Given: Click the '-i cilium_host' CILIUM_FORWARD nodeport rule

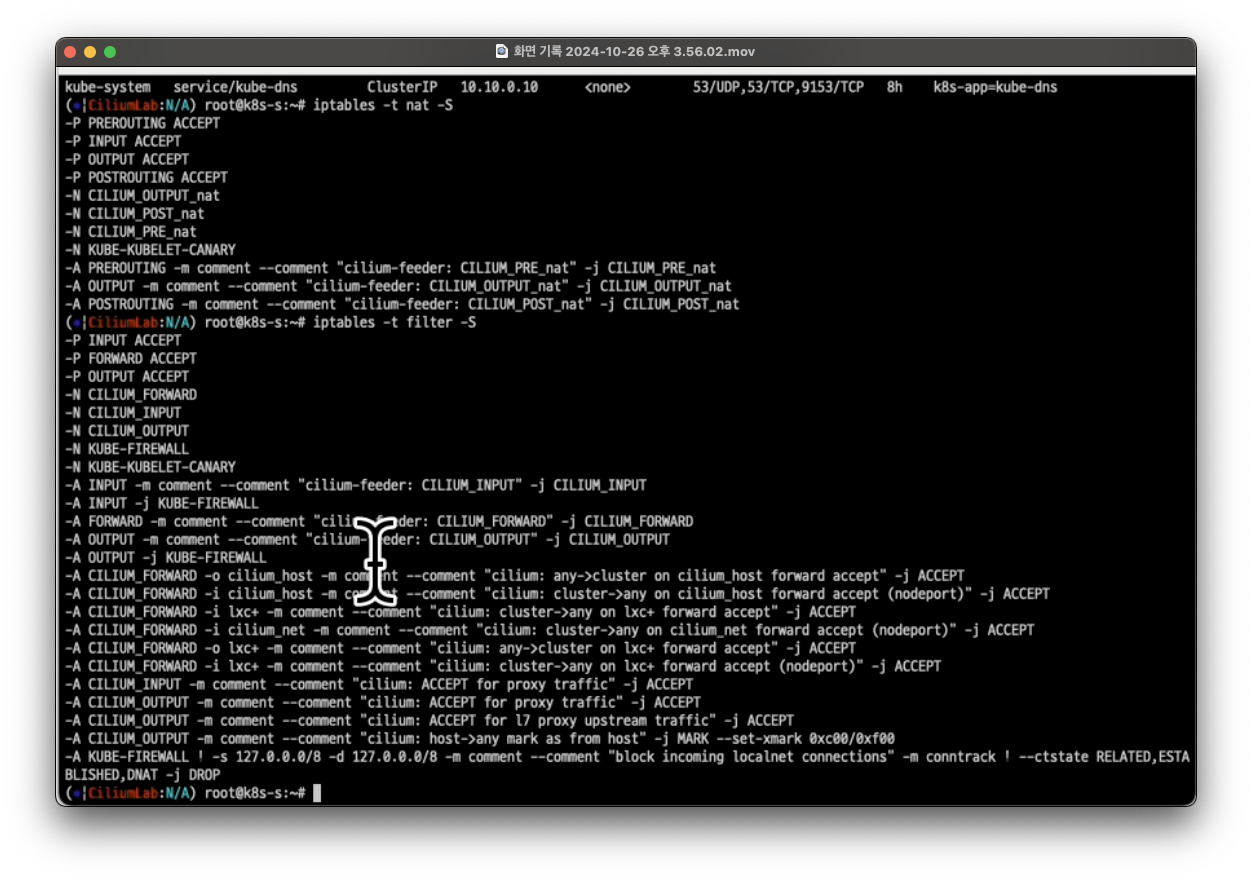Looking at the screenshot, I should coord(557,594).
